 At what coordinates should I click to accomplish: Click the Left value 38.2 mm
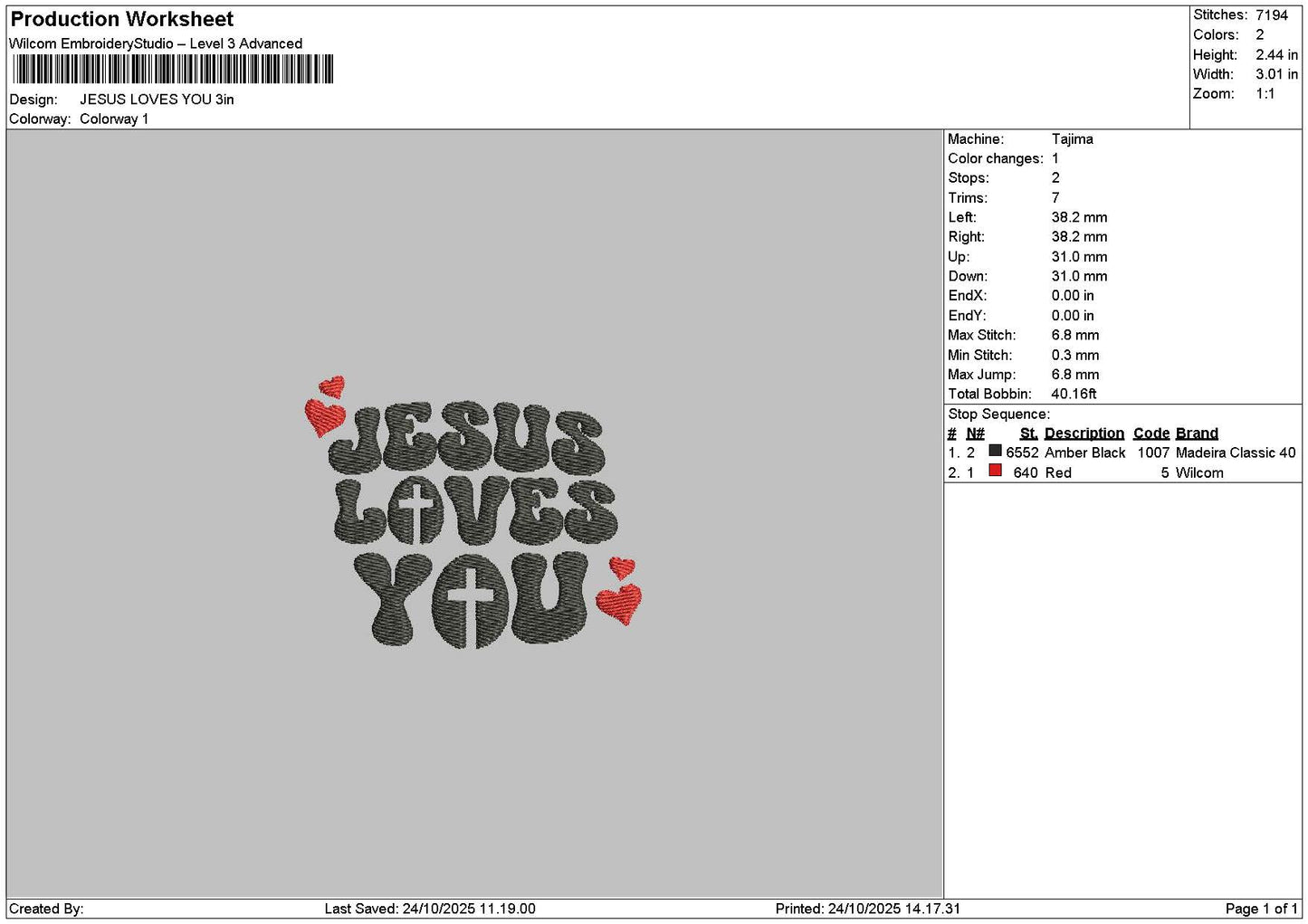tap(1079, 218)
